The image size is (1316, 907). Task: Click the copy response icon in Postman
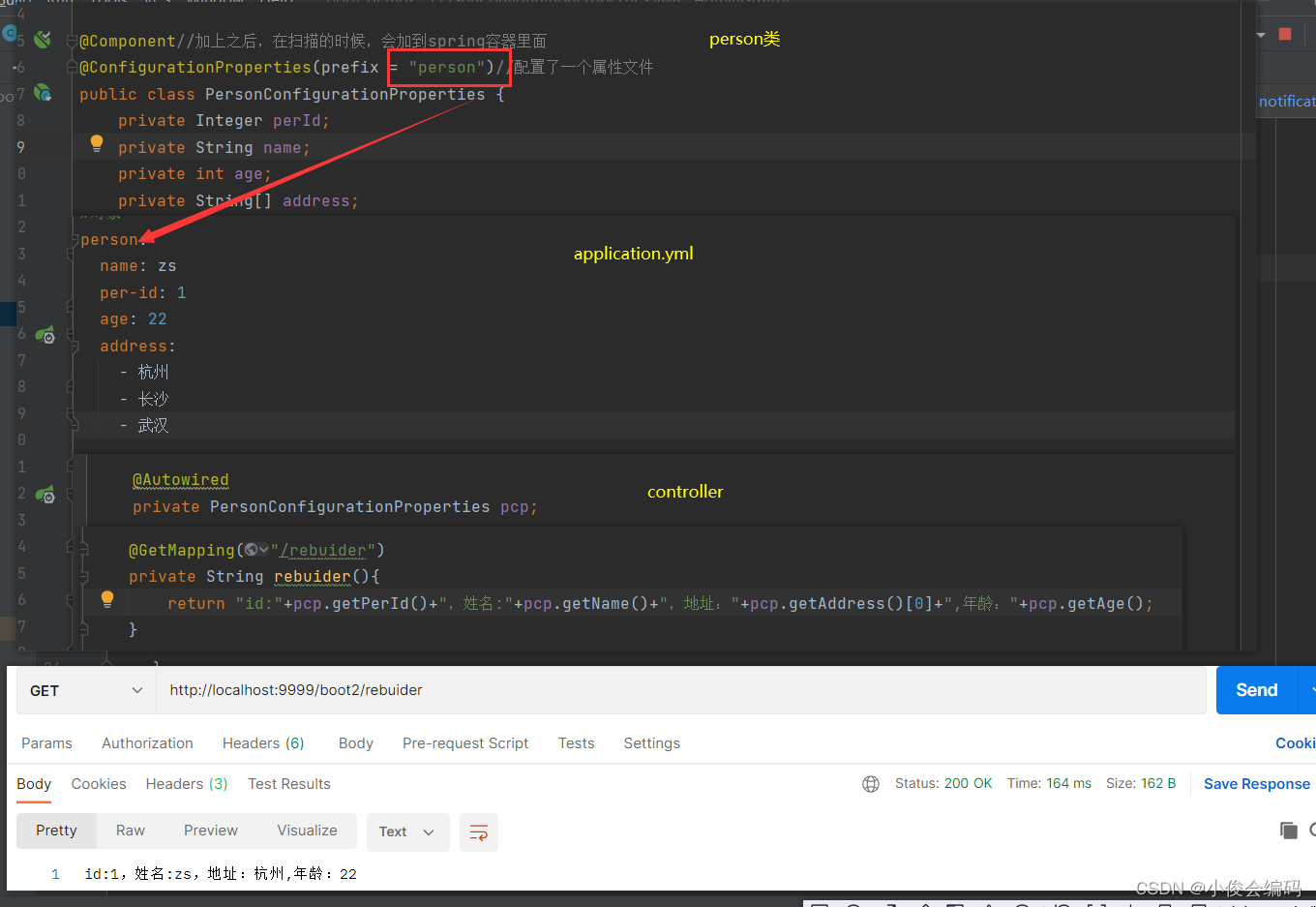tap(1288, 830)
